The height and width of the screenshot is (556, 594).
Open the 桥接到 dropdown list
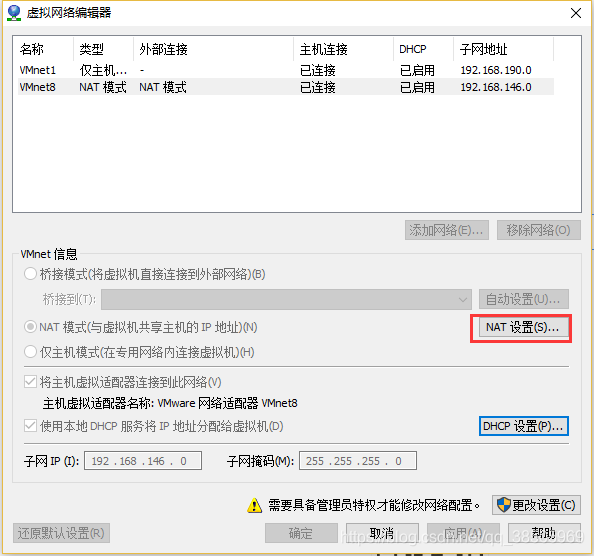[286, 300]
